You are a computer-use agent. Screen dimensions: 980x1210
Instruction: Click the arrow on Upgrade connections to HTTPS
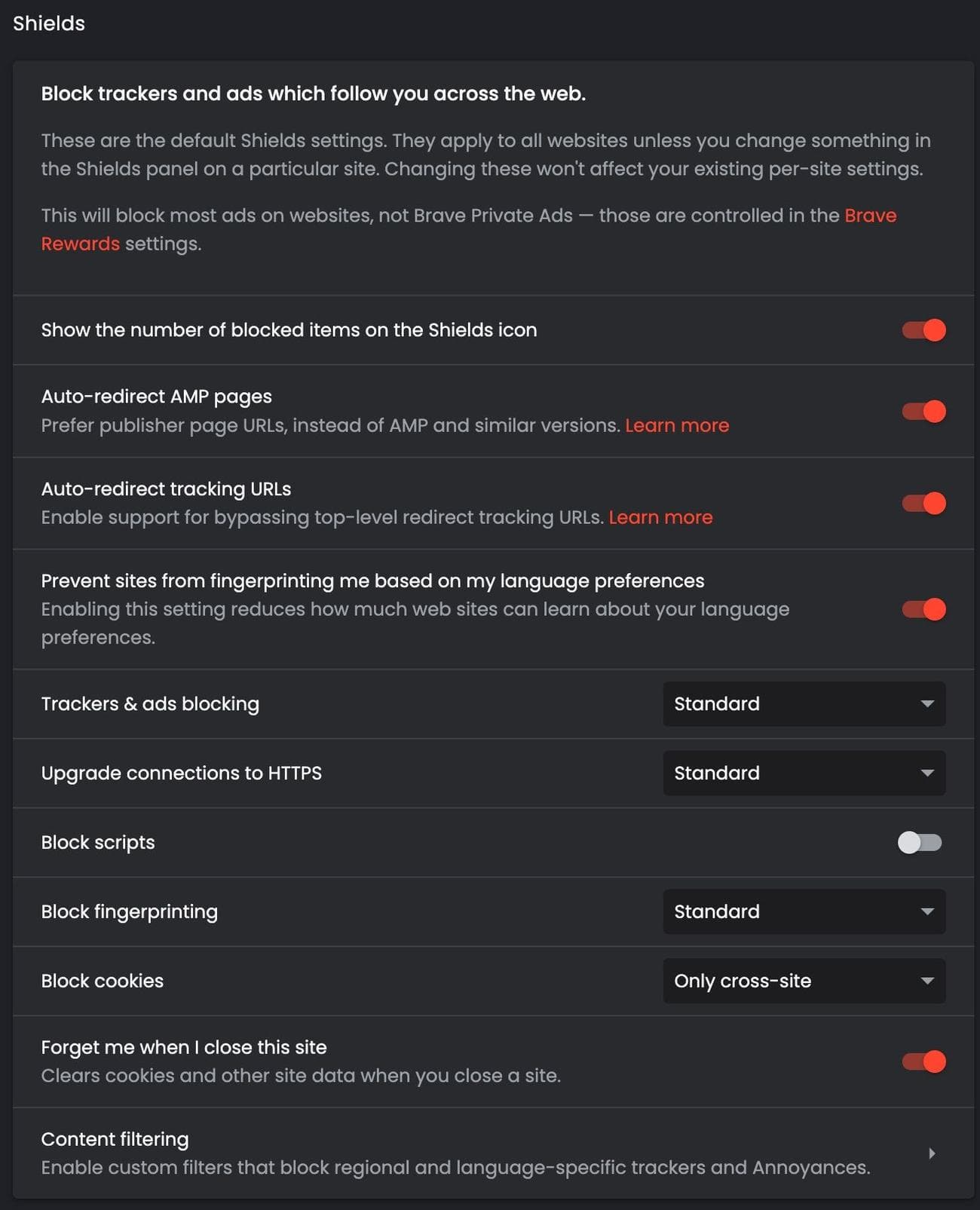926,773
